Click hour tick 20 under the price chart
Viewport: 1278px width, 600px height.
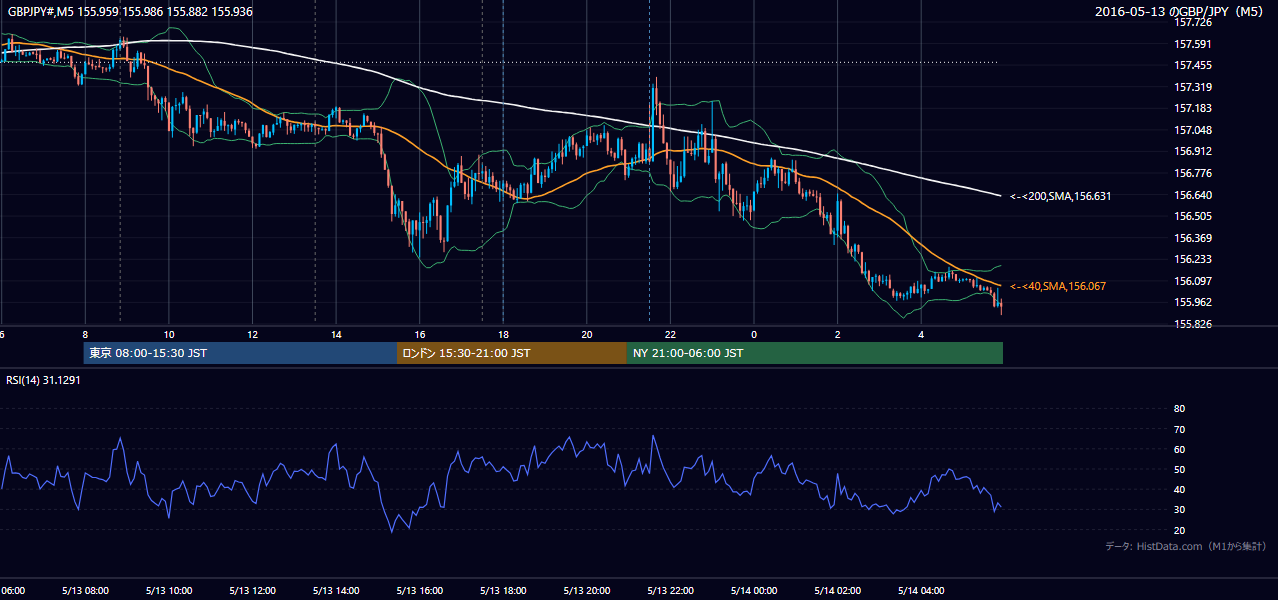[x=587, y=334]
